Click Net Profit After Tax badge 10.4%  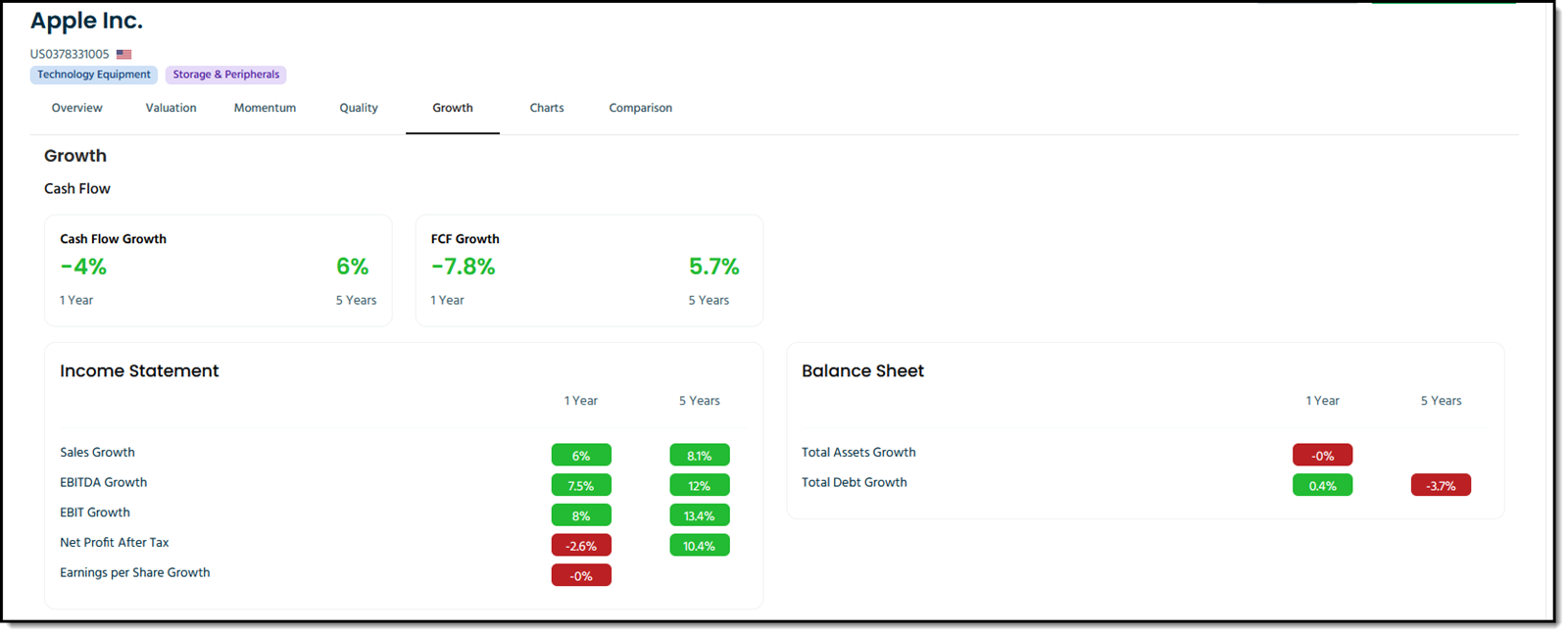(700, 546)
